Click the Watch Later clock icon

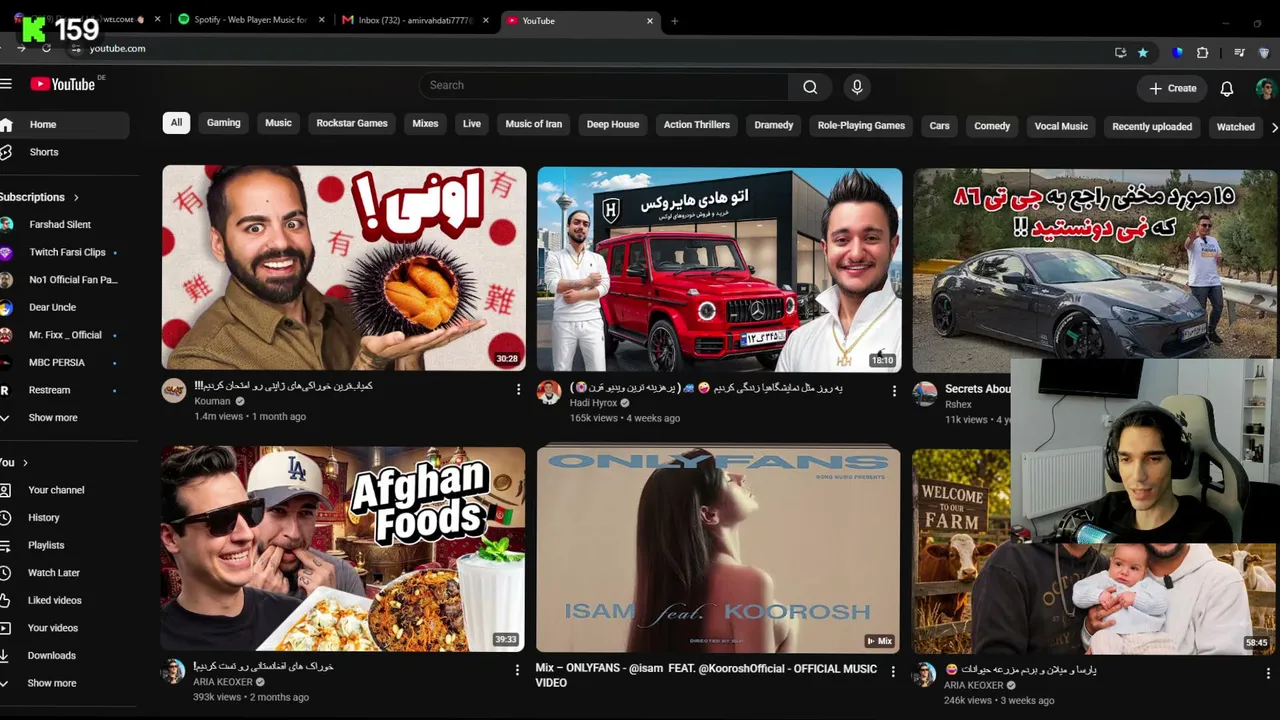tap(6, 573)
